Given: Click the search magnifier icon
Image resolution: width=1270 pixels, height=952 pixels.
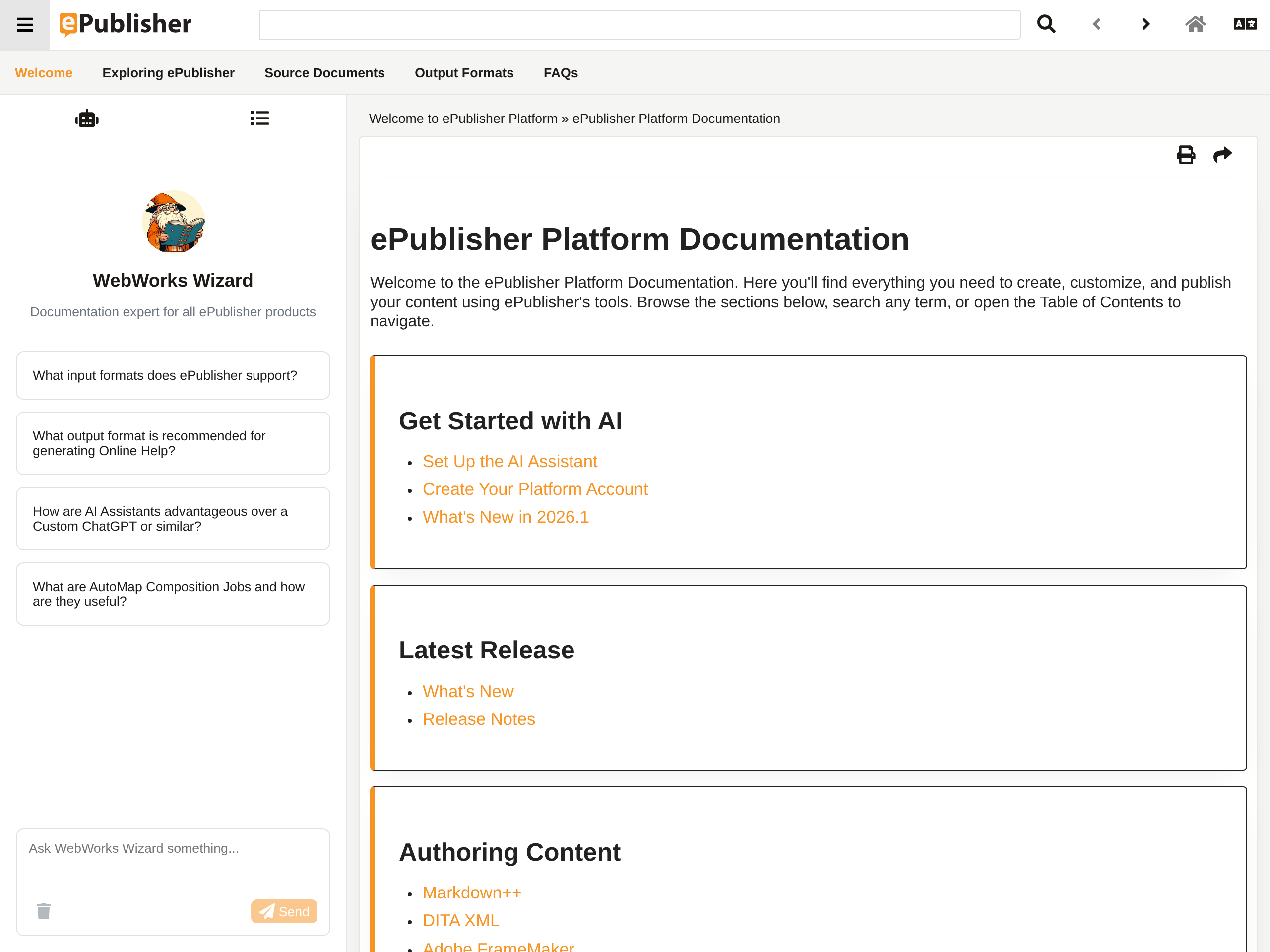Looking at the screenshot, I should tap(1046, 24).
